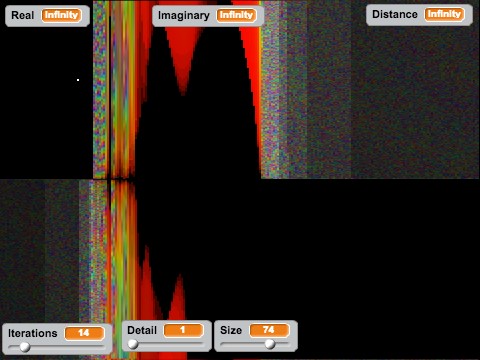This screenshot has height=360, width=480.
Task: Click the Detail value '1'
Action: [183, 330]
